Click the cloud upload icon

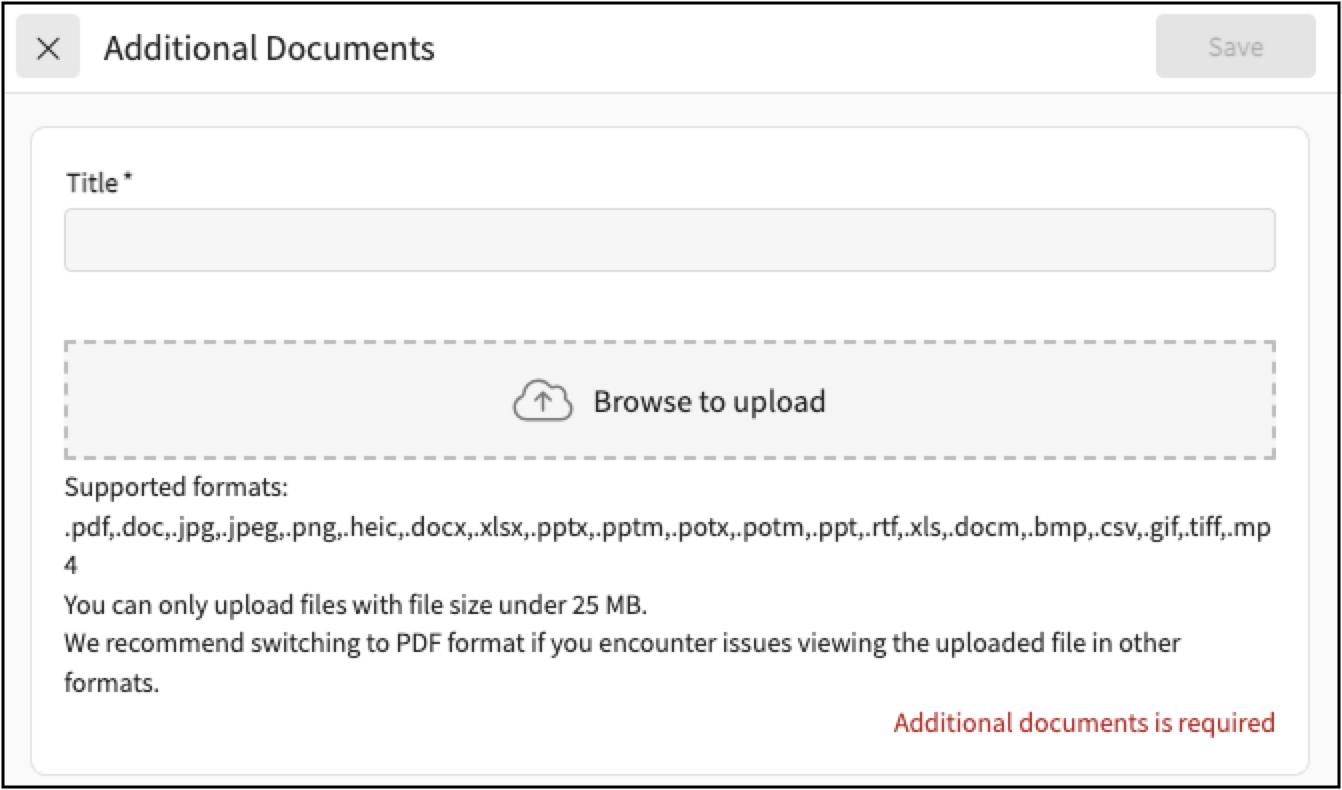(x=542, y=401)
